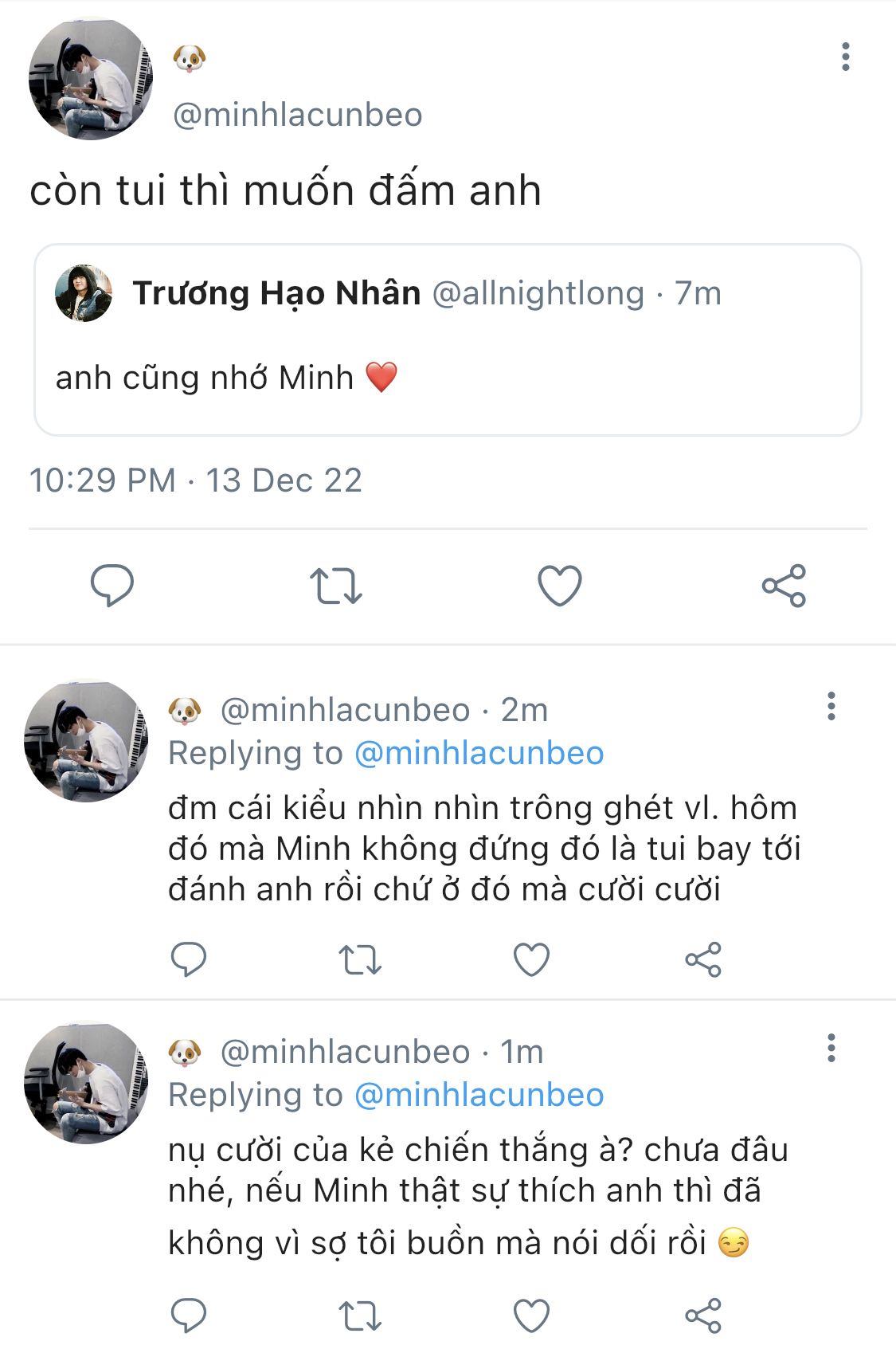The image size is (896, 1349).
Task: Open three-dot menu on 2m reply
Action: 831,706
